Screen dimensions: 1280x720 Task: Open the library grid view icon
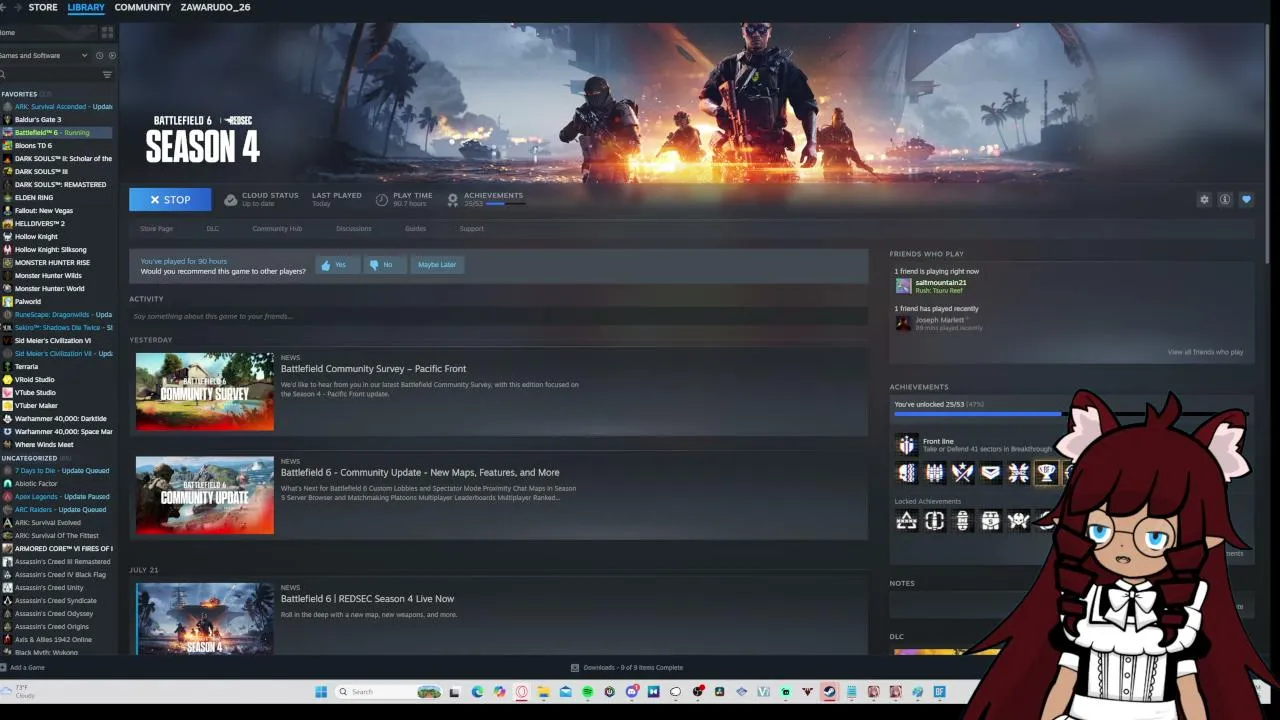(x=107, y=33)
